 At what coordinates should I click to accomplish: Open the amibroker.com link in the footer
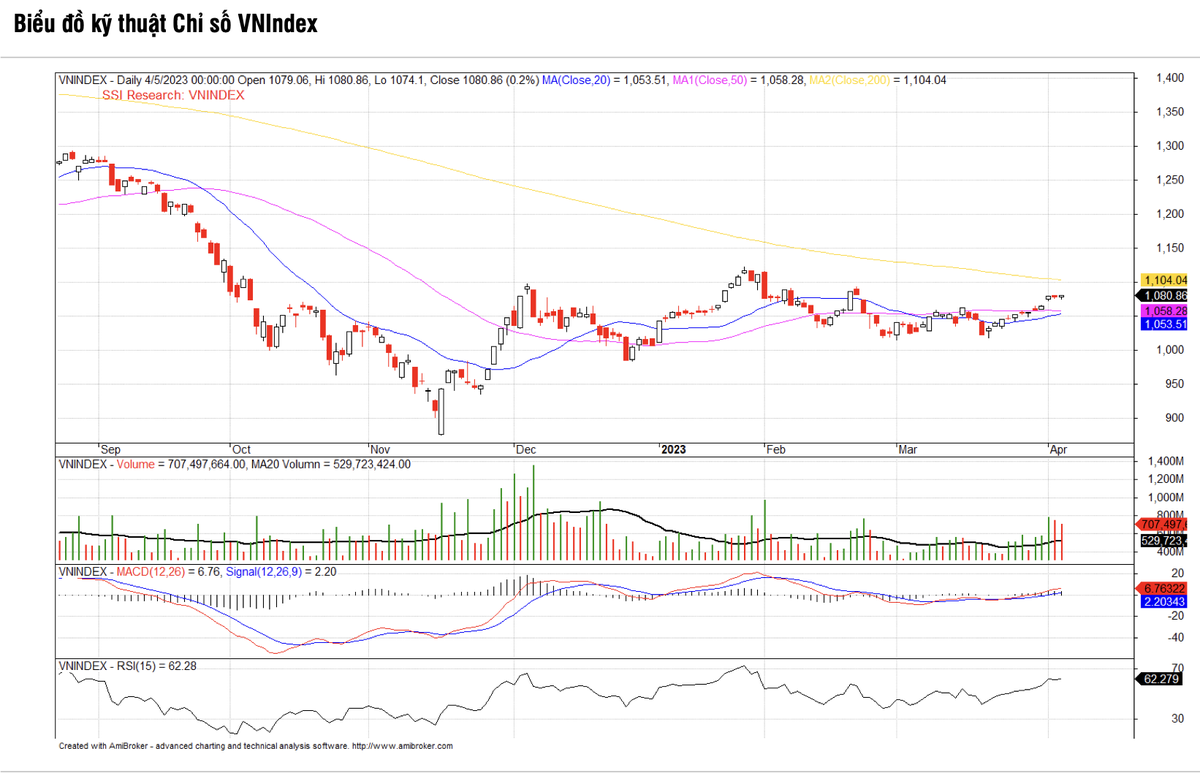[x=410, y=746]
